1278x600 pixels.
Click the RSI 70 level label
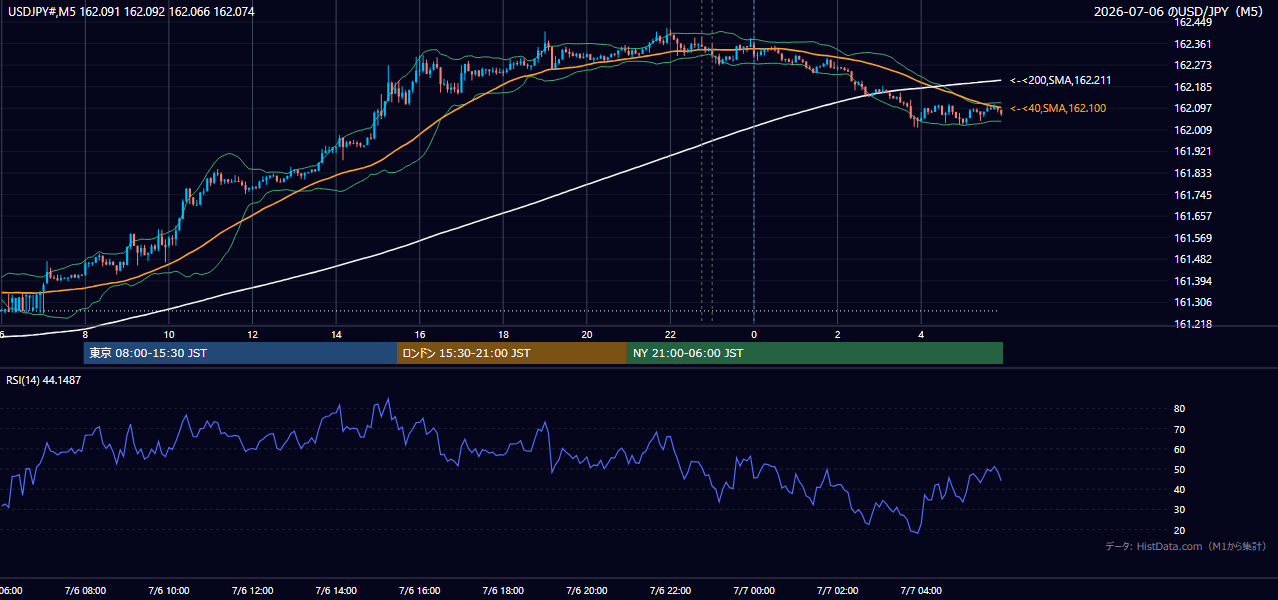[1179, 430]
